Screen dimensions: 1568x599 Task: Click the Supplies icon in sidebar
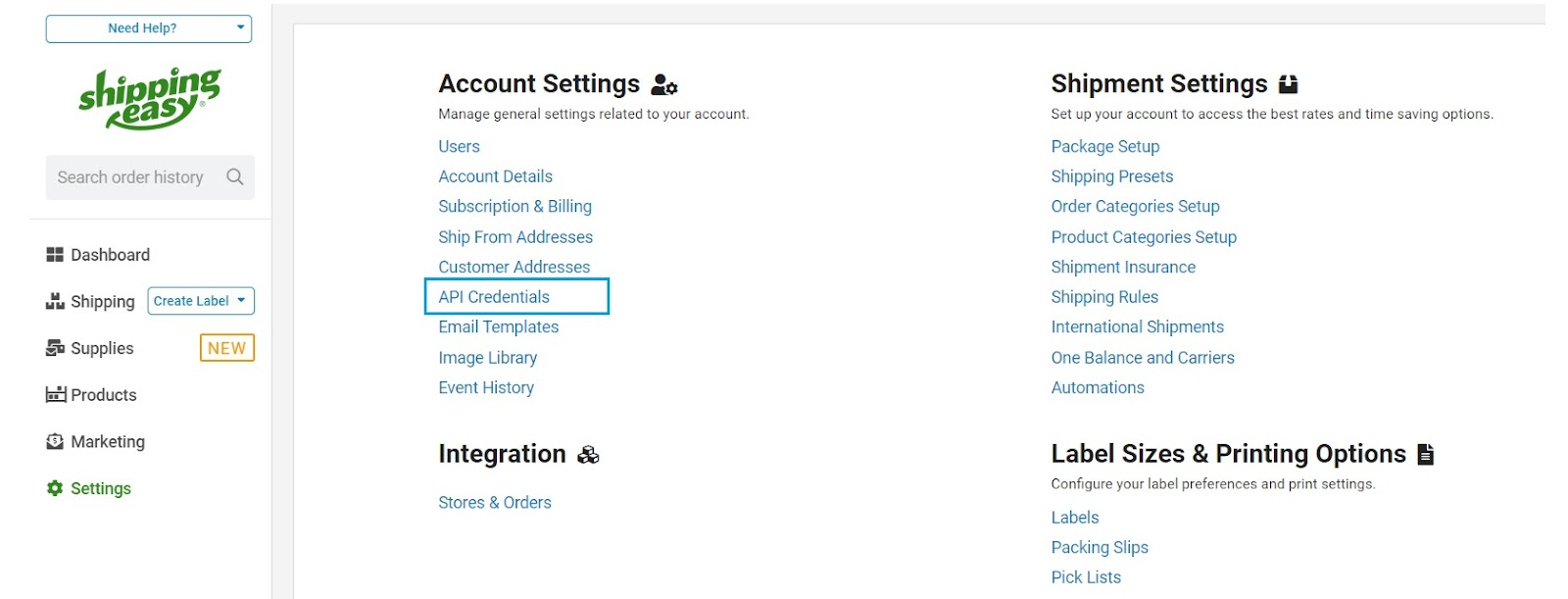[55, 348]
